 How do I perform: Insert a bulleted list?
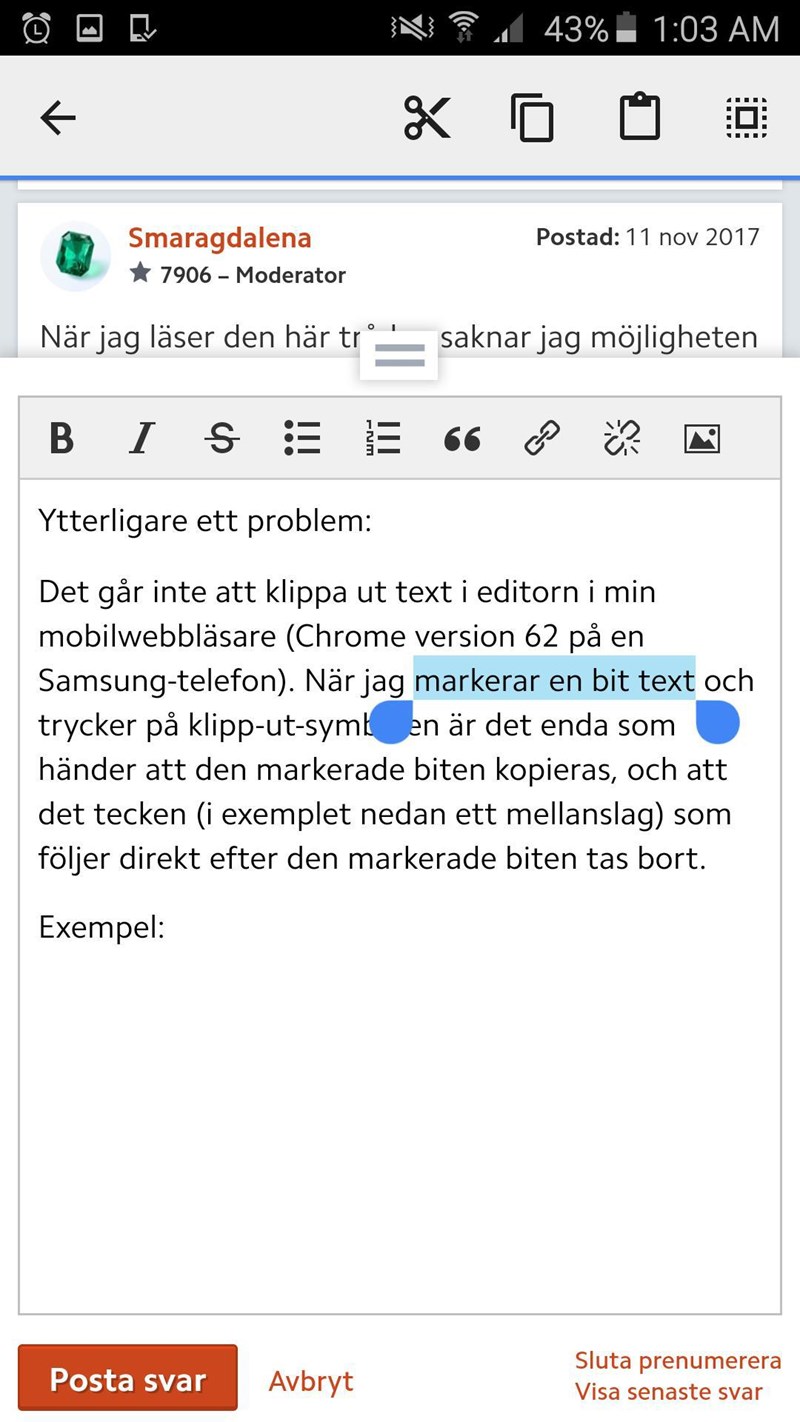coord(302,438)
